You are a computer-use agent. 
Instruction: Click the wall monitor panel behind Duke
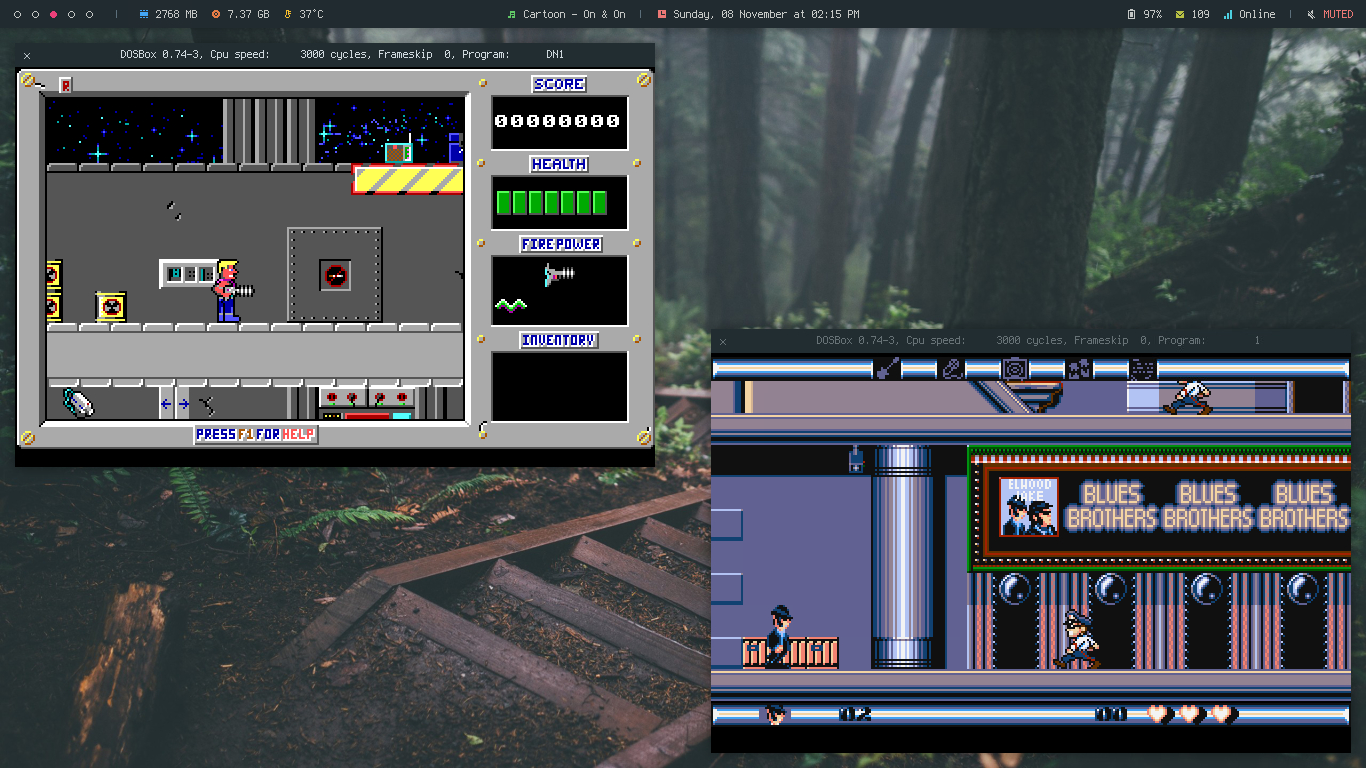click(188, 273)
